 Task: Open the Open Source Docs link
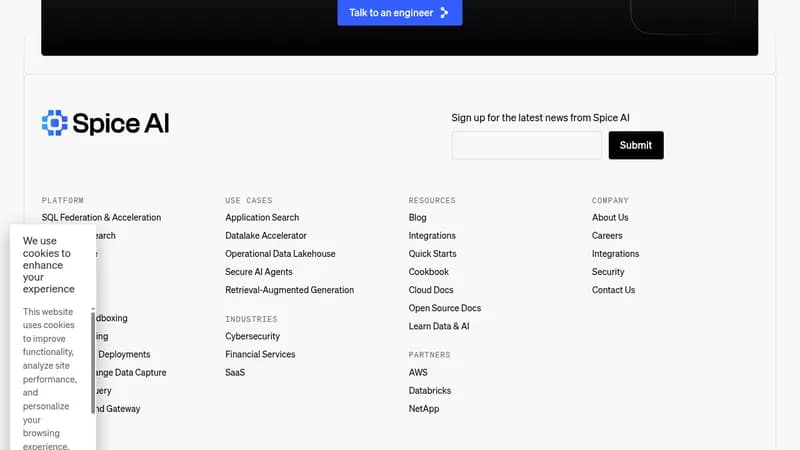444,308
